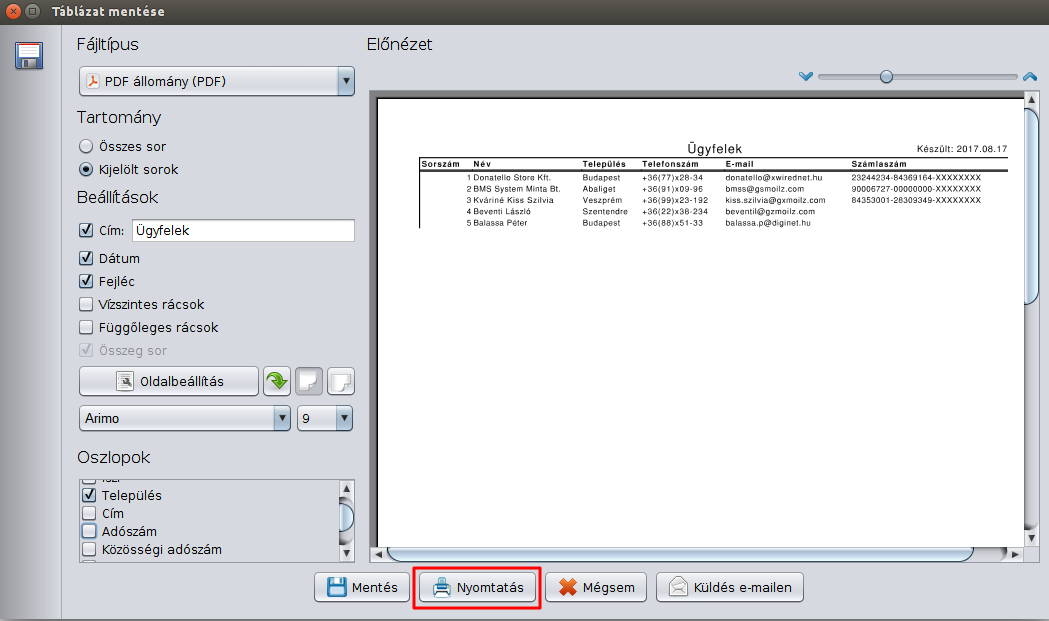
Task: Uncheck the Dátum checkbox
Action: (86, 258)
